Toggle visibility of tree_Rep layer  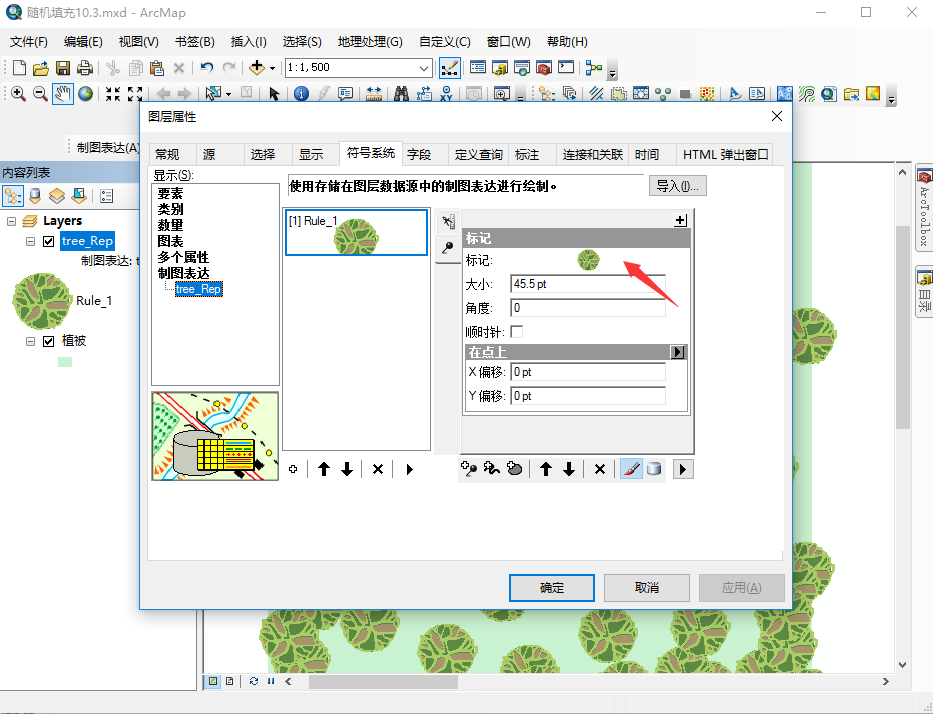[x=49, y=241]
